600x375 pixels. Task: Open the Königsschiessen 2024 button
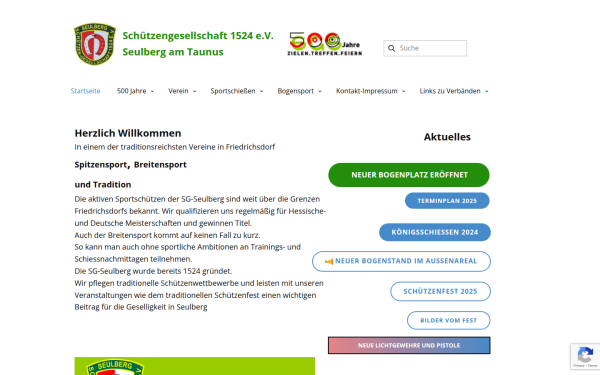coord(435,232)
